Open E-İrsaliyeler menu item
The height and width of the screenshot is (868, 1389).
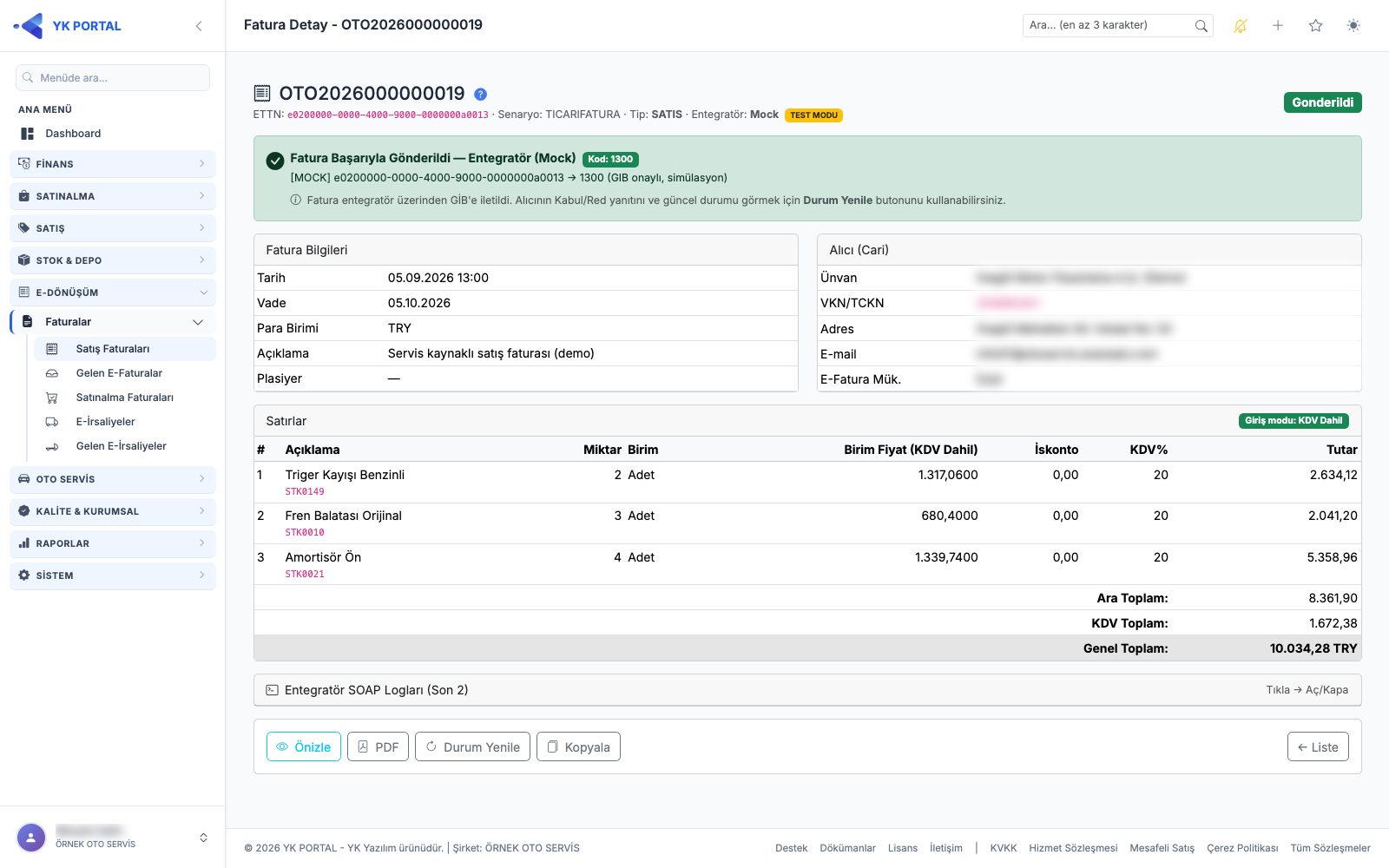click(x=125, y=422)
